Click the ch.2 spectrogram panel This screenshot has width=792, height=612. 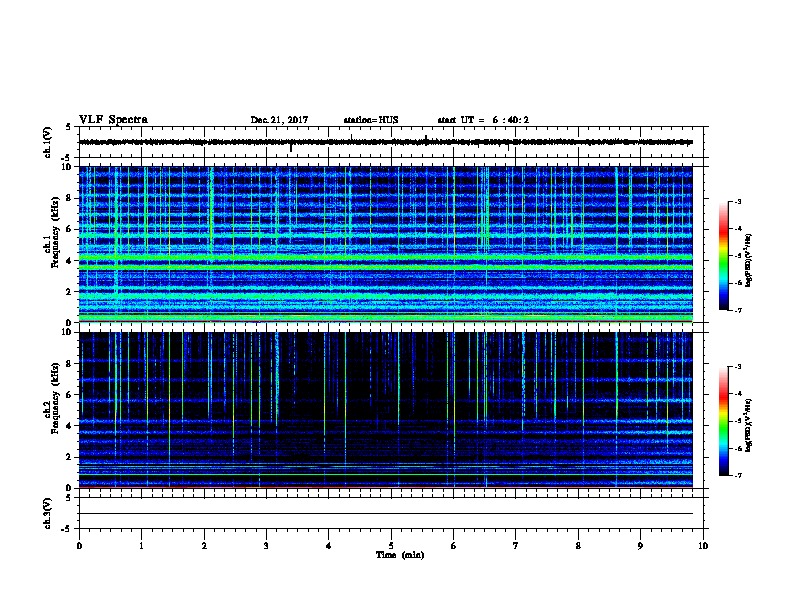click(x=385, y=410)
